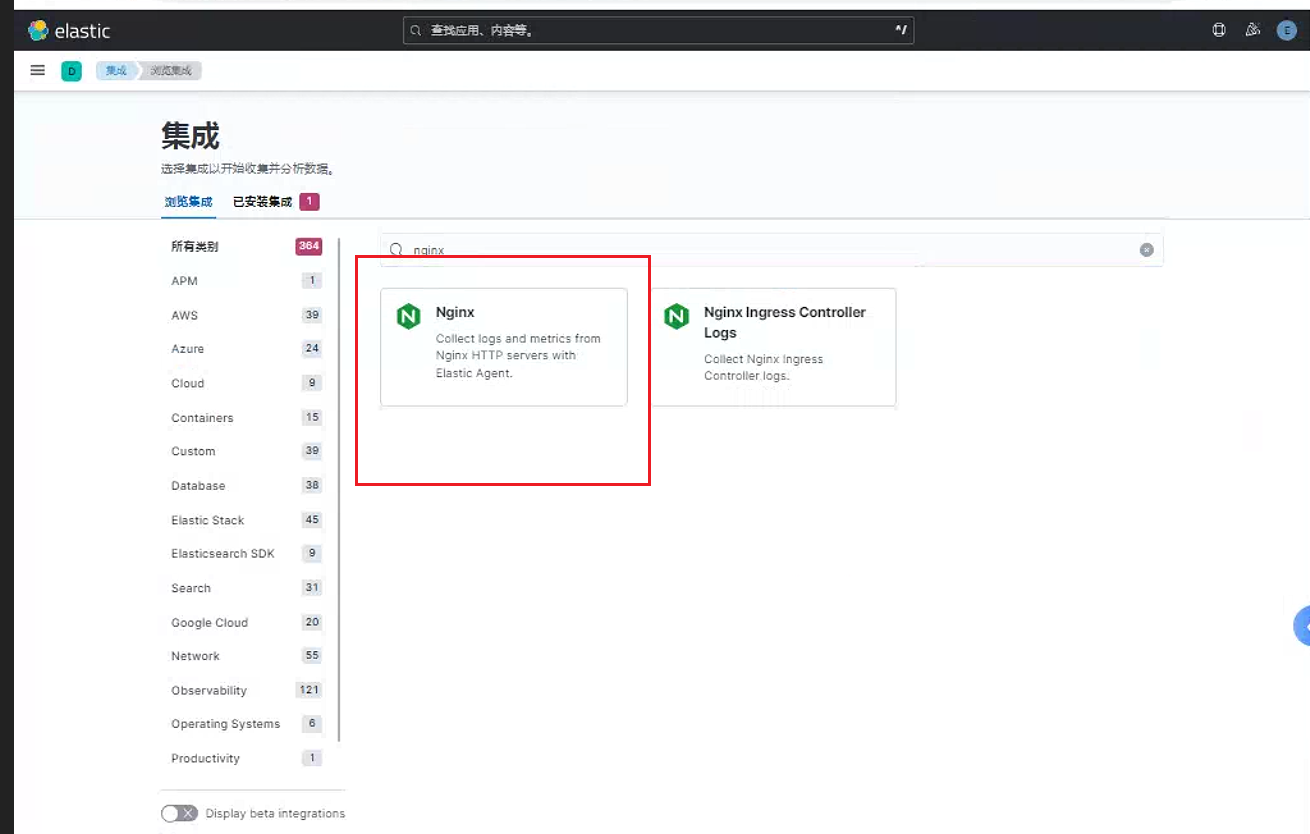Click the 选择集成以开始收集并分析数据 subtitle
The height and width of the screenshot is (834, 1310).
pyautogui.click(x=247, y=169)
